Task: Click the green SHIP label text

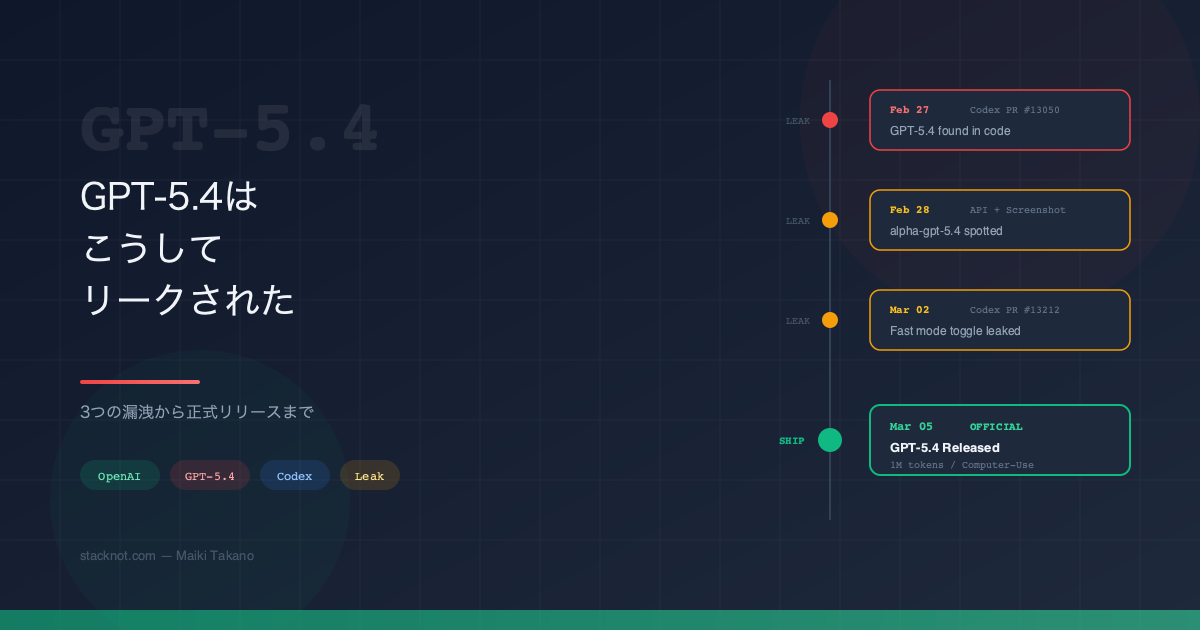Action: click(x=792, y=441)
